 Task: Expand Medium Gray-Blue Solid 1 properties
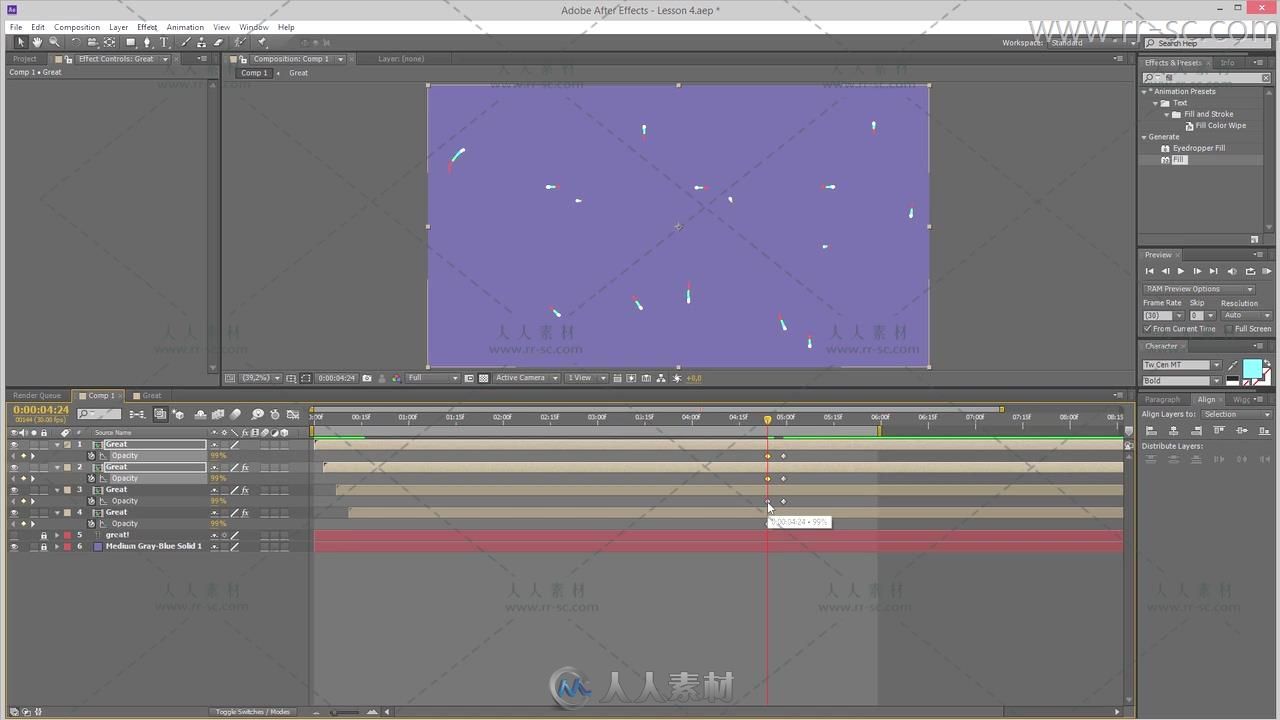(56, 547)
